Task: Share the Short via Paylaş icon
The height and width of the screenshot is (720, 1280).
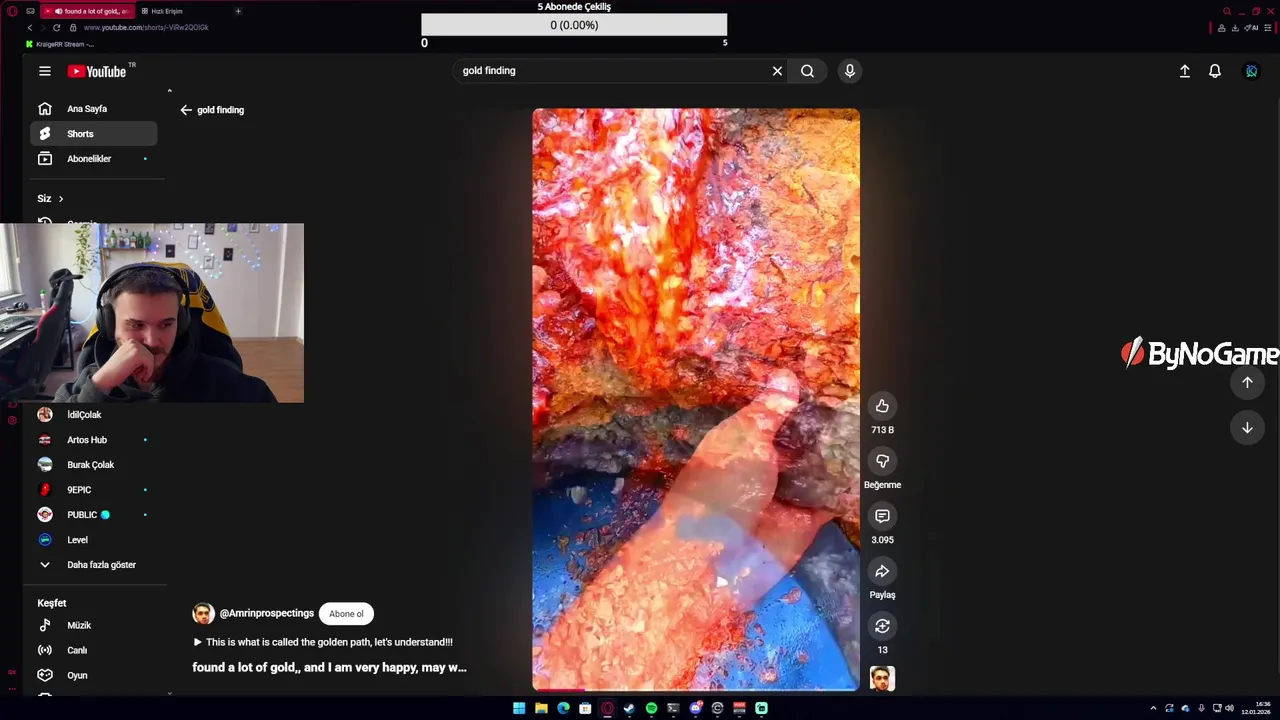Action: (882, 571)
